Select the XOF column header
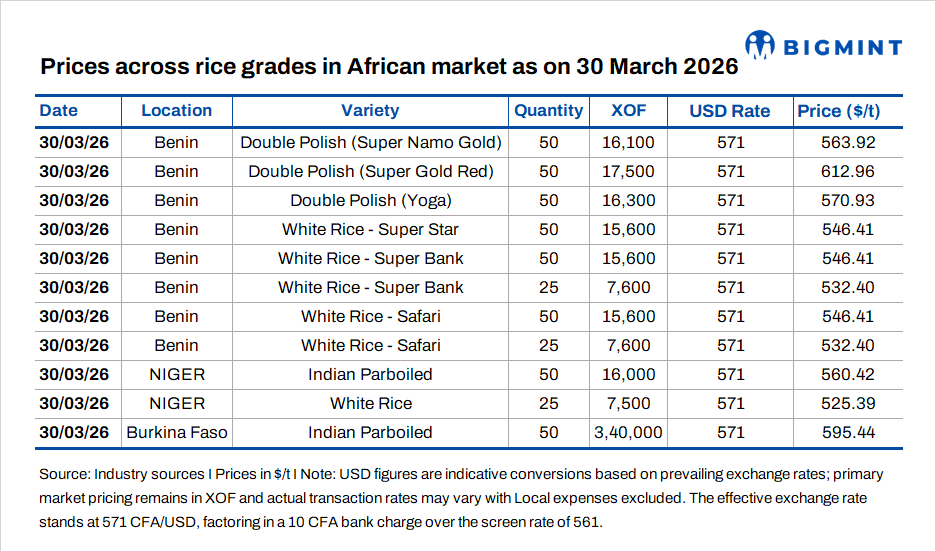 coord(628,111)
